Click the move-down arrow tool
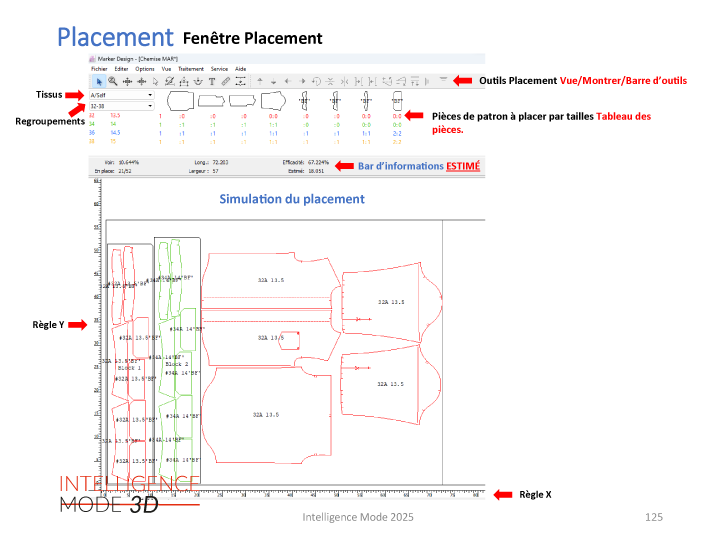The image size is (720, 540). [274, 80]
